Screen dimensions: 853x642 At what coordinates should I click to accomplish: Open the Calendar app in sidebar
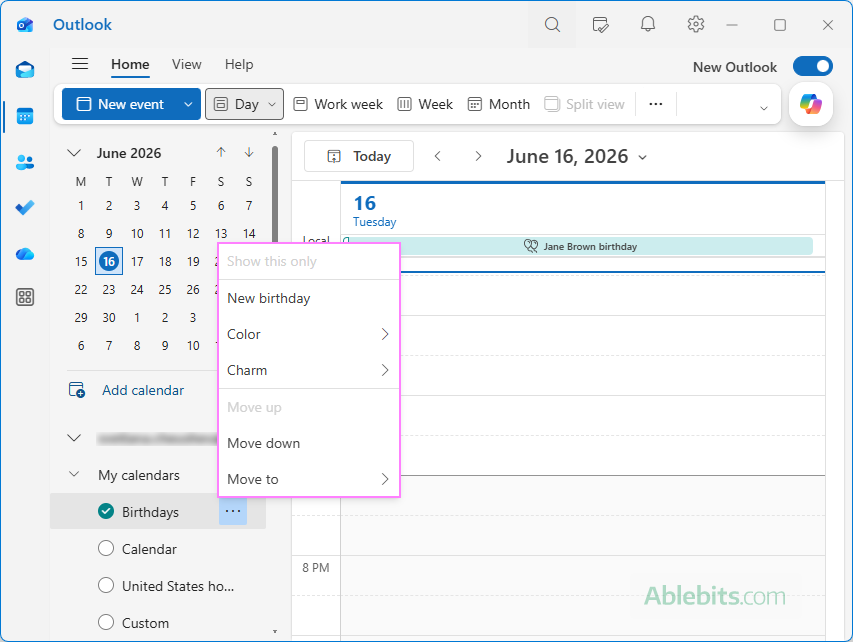coord(25,116)
